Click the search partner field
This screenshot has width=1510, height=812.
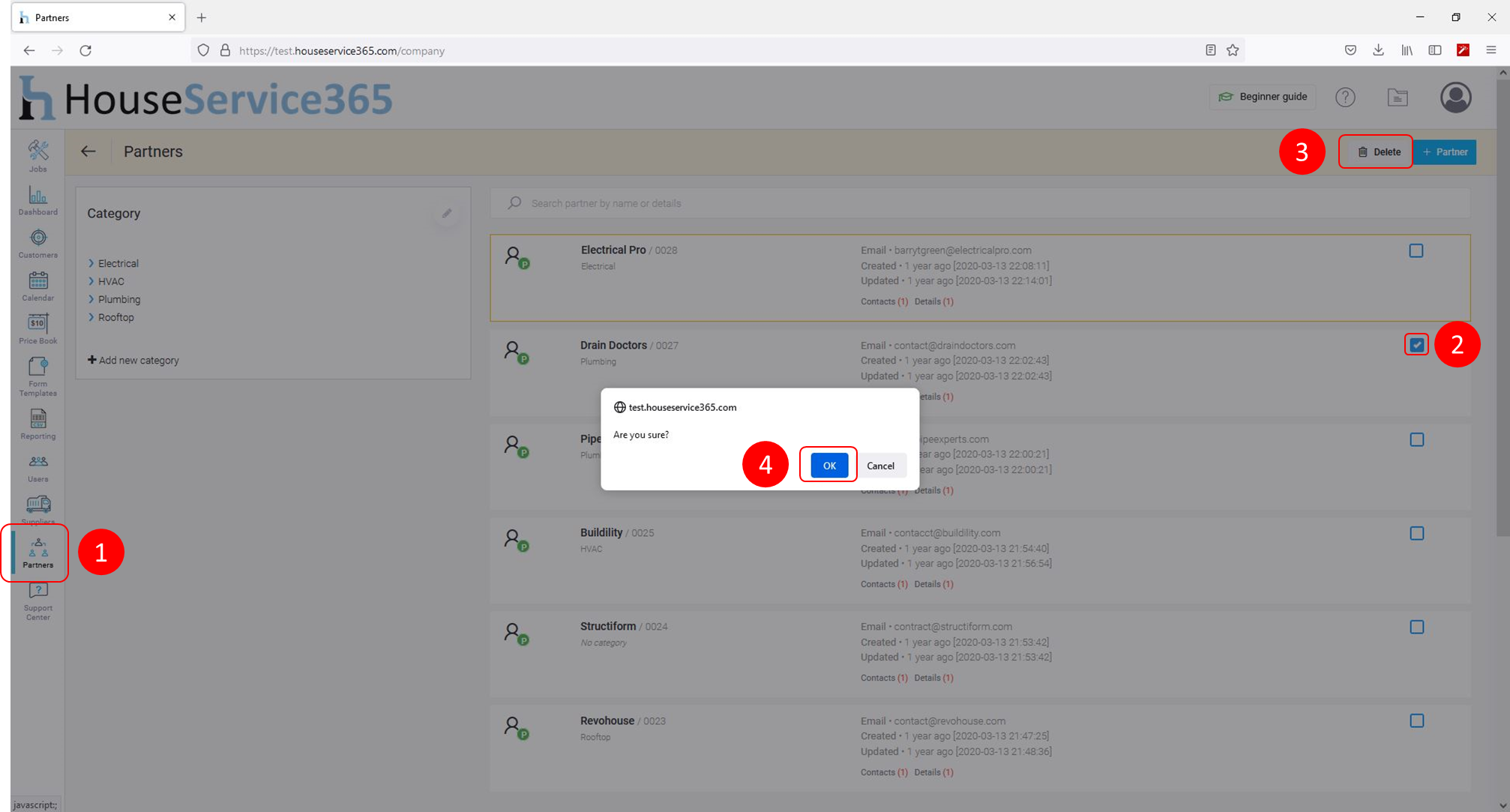click(x=980, y=203)
